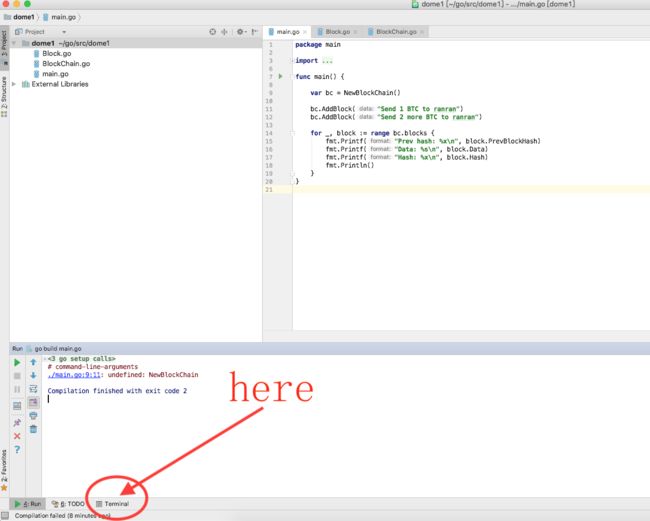This screenshot has height=521, width=650.
Task: Pin the Run tab with the pin icon
Action: click(17, 423)
